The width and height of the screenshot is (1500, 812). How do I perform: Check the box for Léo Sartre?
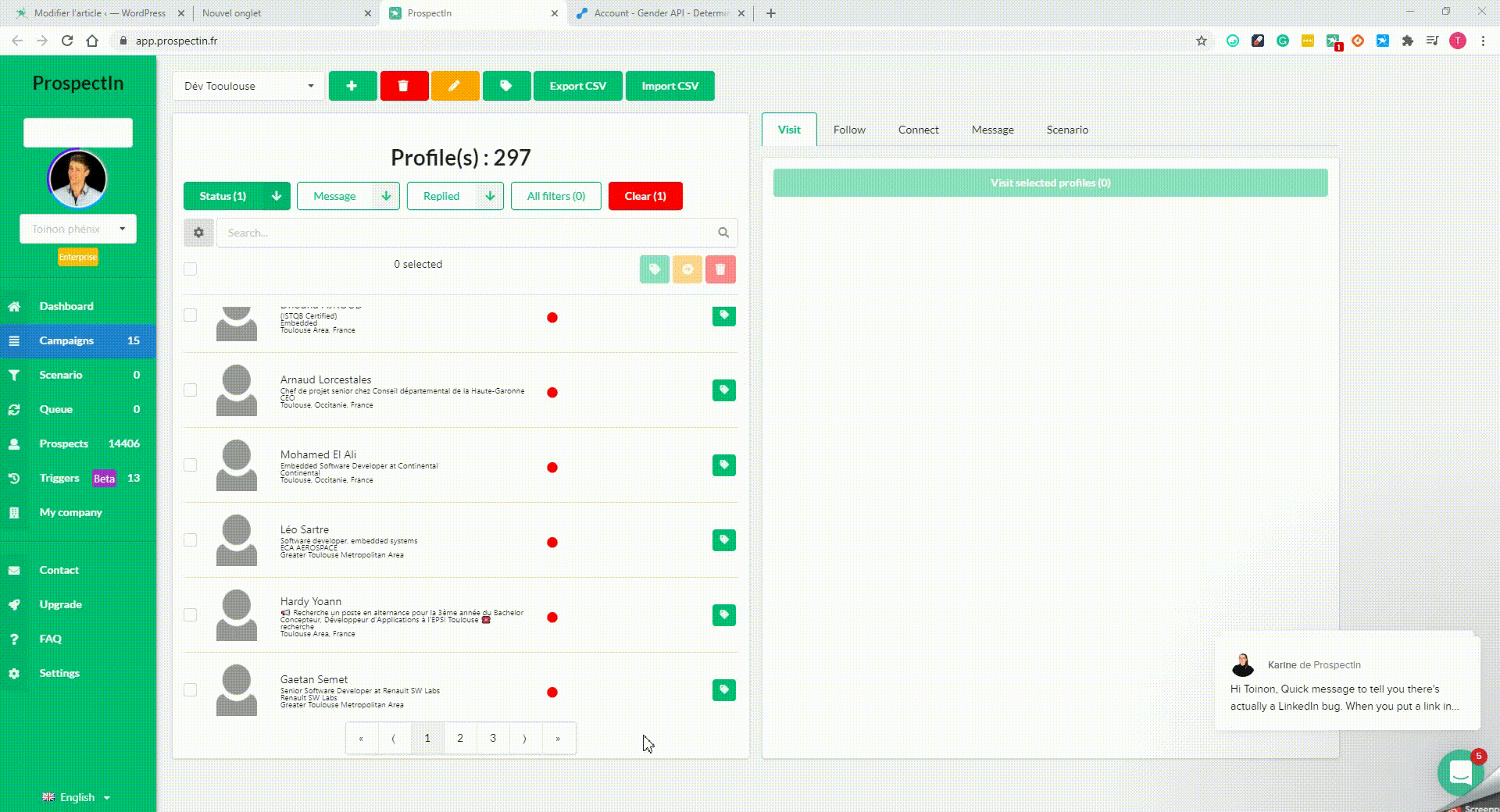[190, 540]
